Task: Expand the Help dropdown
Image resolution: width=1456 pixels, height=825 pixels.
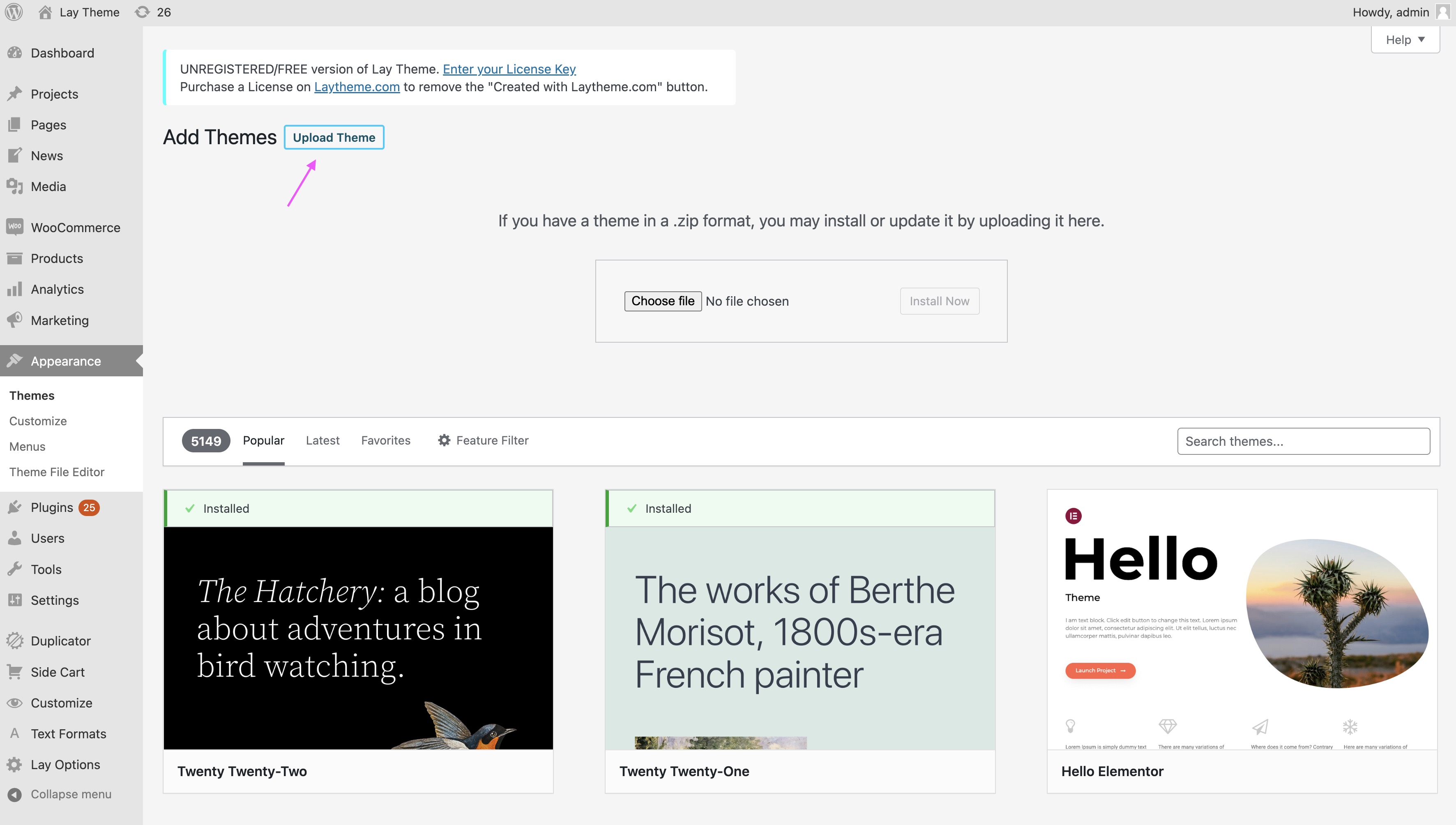Action: pyautogui.click(x=1405, y=40)
